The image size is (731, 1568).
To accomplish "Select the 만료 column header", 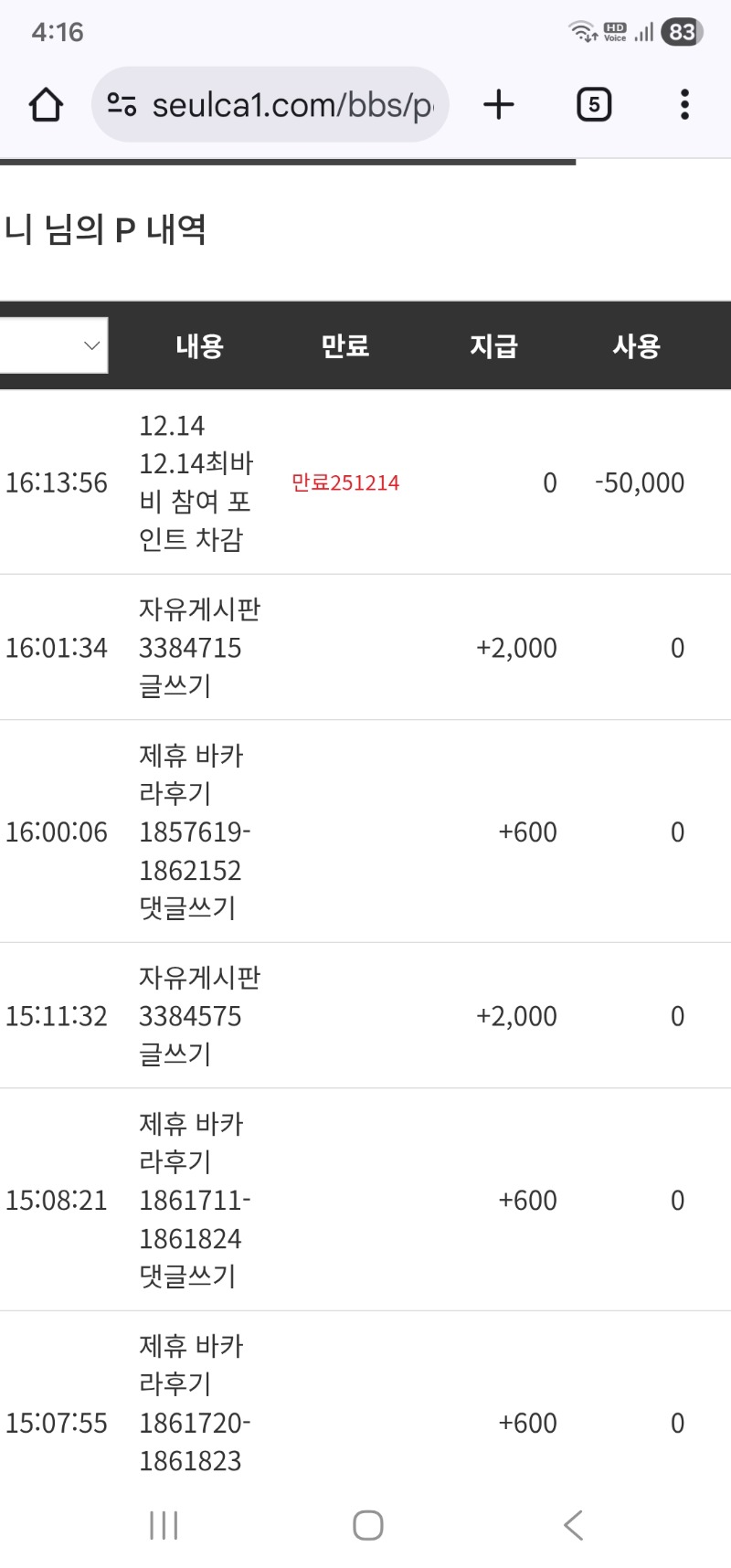I will [x=344, y=346].
